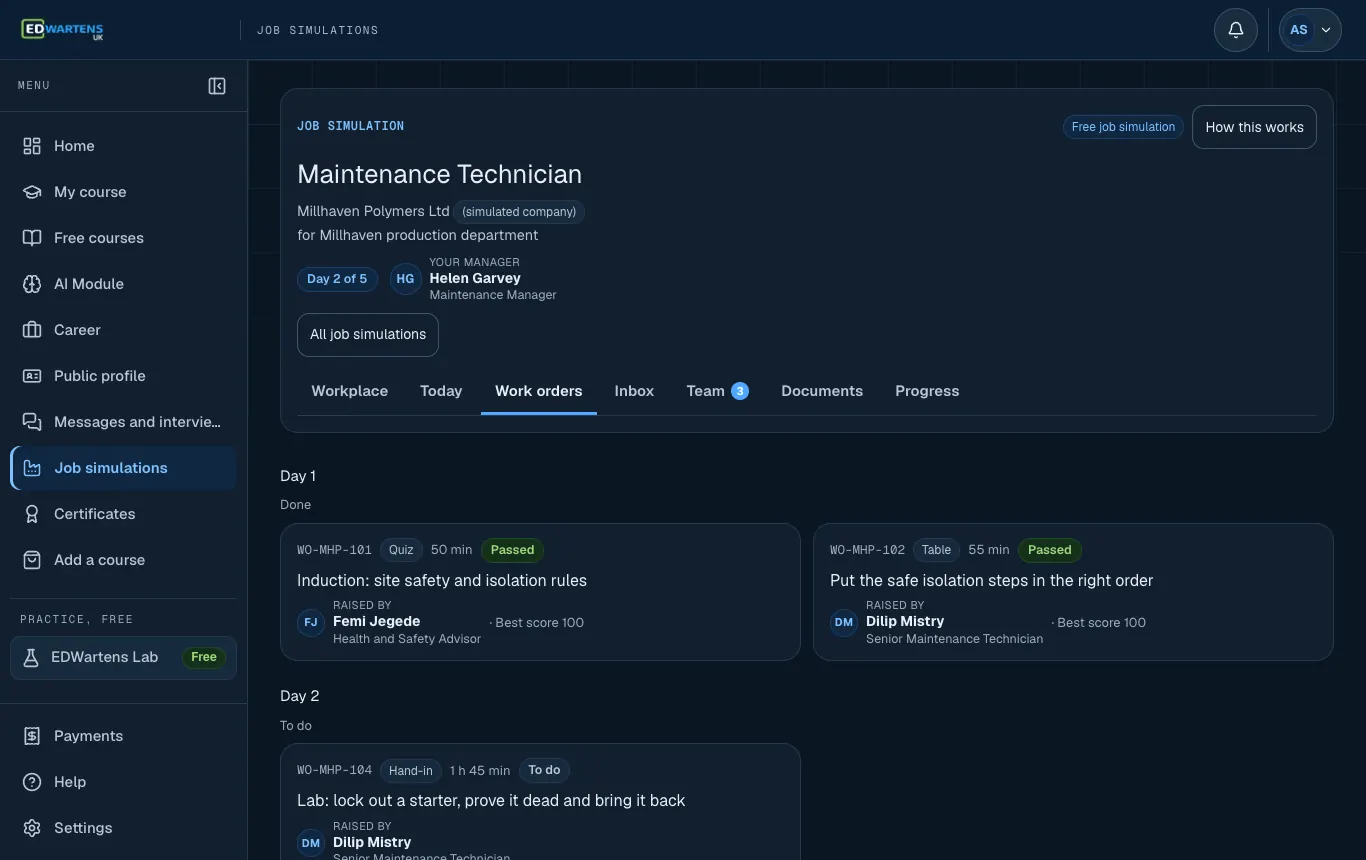Click the Free courses book icon
This screenshot has height=860, width=1366.
(32, 238)
